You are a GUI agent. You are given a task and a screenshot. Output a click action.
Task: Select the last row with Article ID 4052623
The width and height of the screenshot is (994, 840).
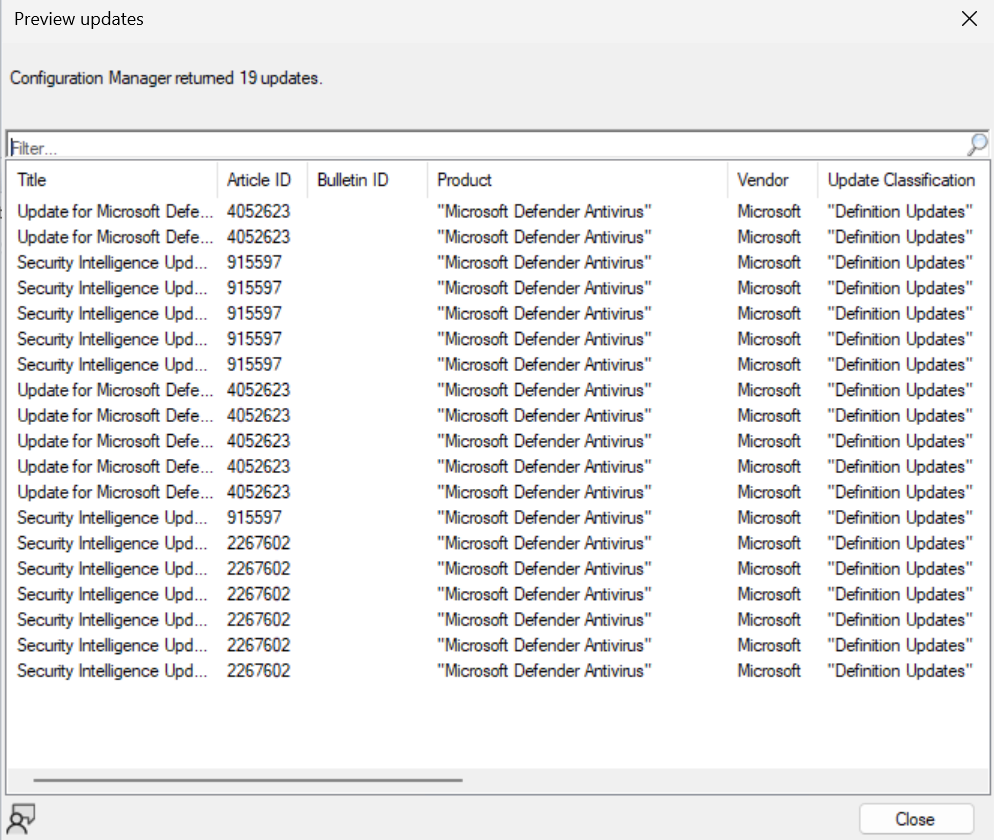click(x=115, y=492)
